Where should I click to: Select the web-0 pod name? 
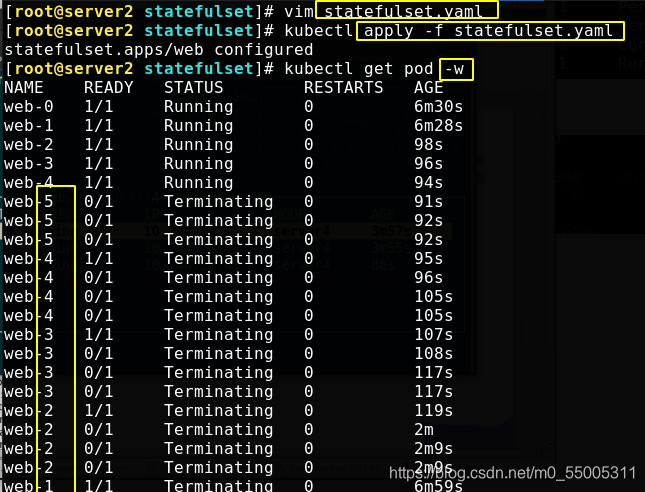click(x=29, y=107)
